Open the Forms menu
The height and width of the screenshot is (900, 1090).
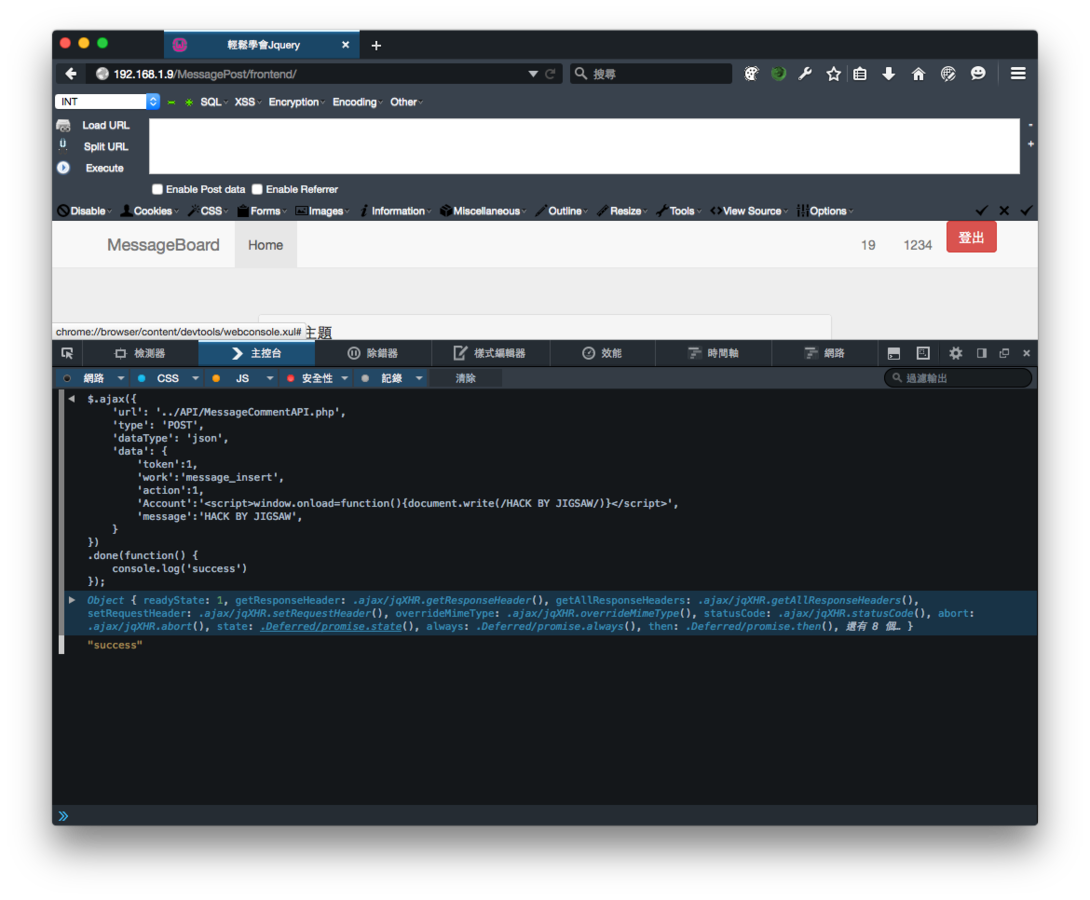point(262,211)
